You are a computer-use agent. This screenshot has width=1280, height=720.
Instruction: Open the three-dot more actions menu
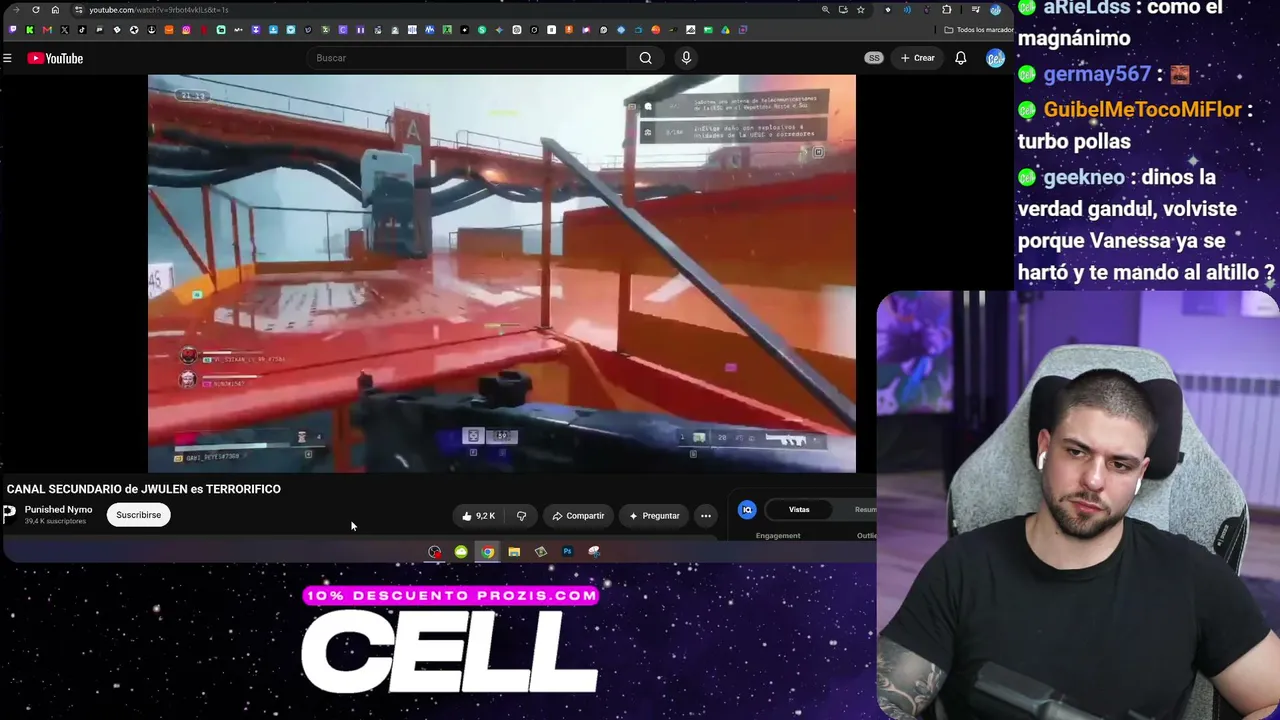point(706,516)
